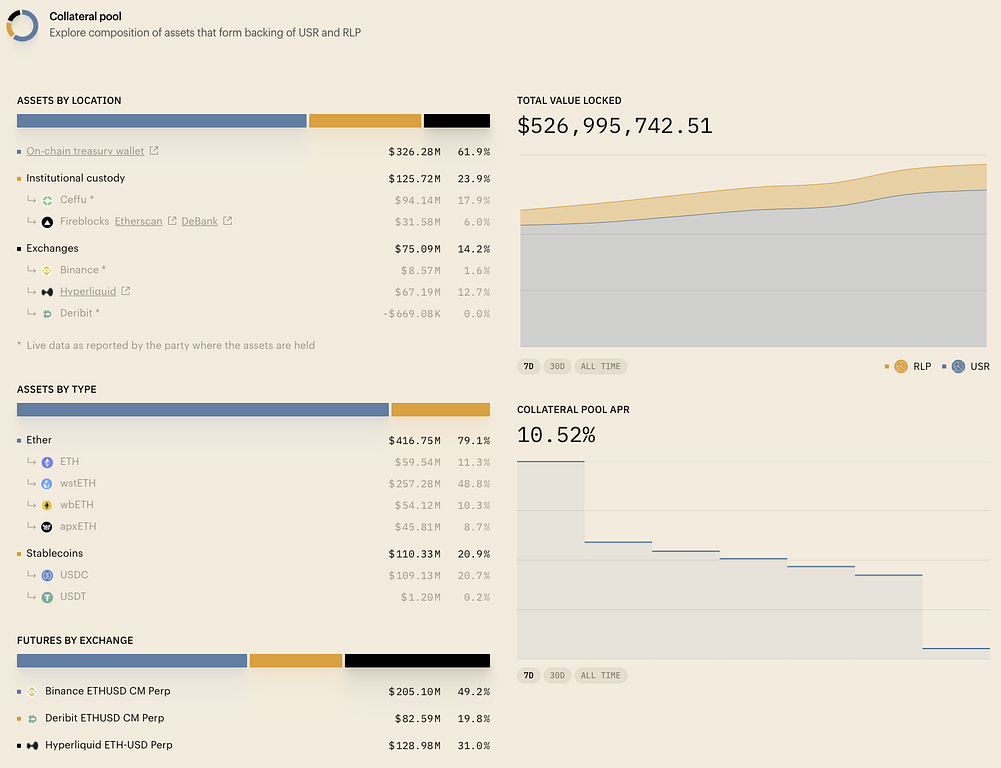
Task: Click the external link icon beside On-chain treasury wallet
Action: [154, 151]
